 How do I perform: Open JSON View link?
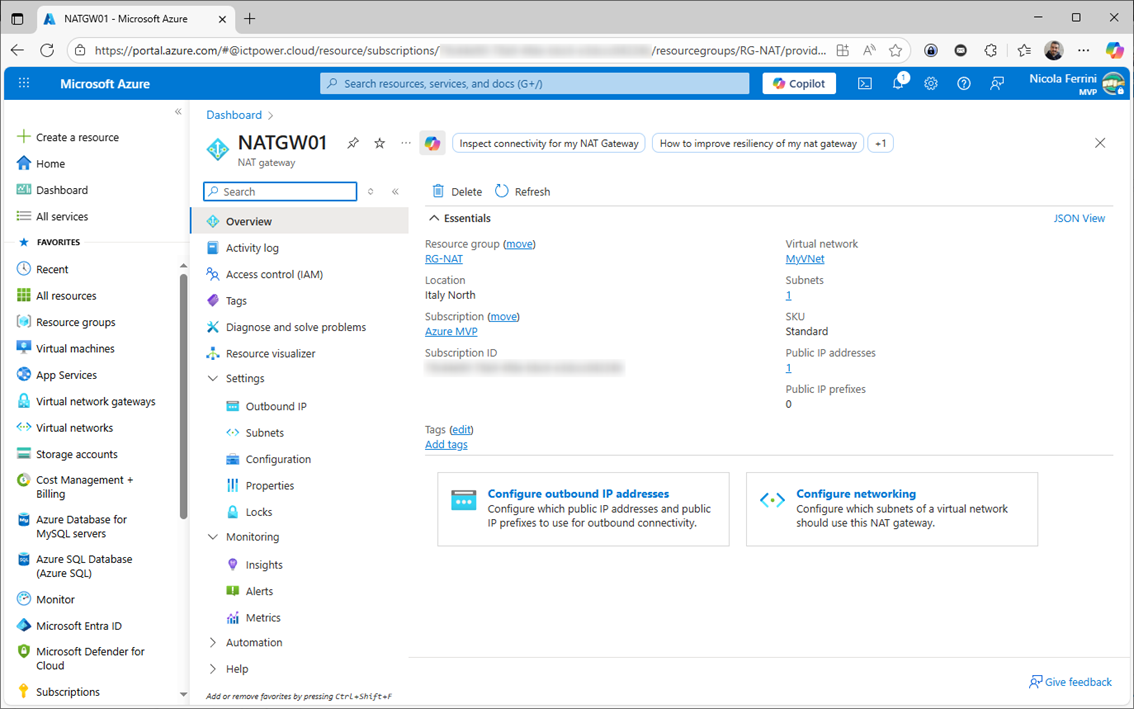tap(1079, 218)
